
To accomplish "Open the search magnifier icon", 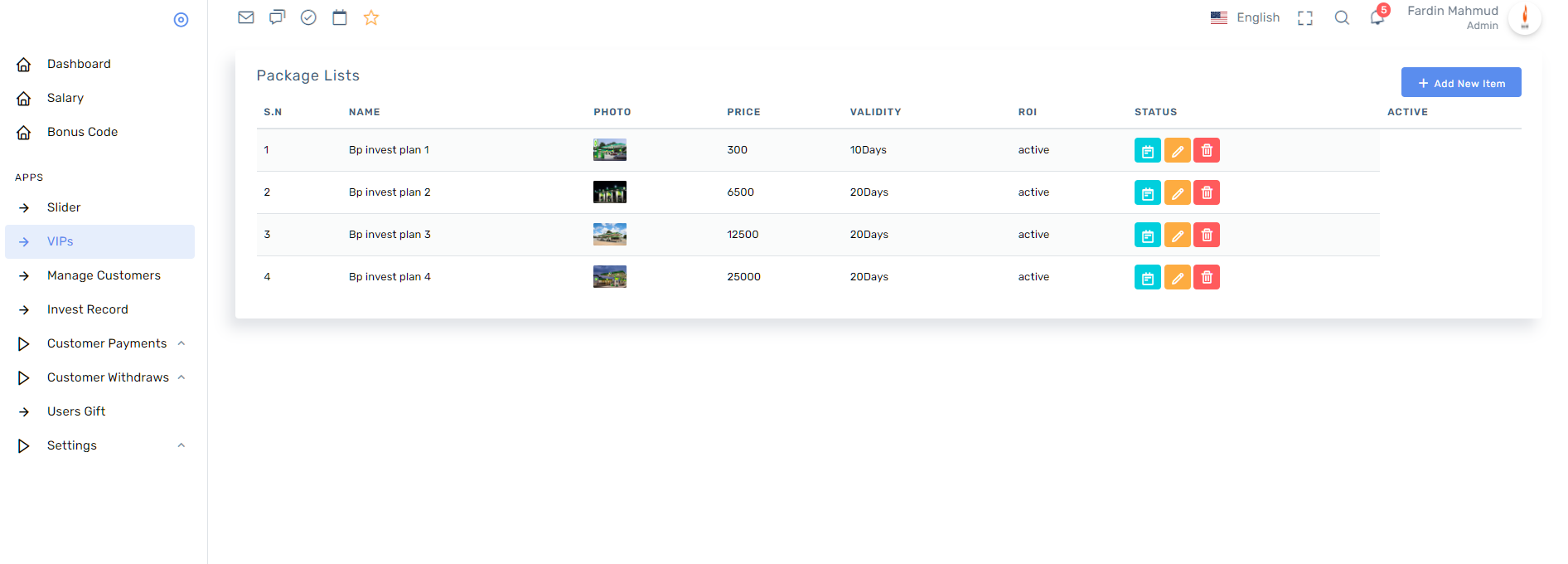I will tap(1342, 18).
